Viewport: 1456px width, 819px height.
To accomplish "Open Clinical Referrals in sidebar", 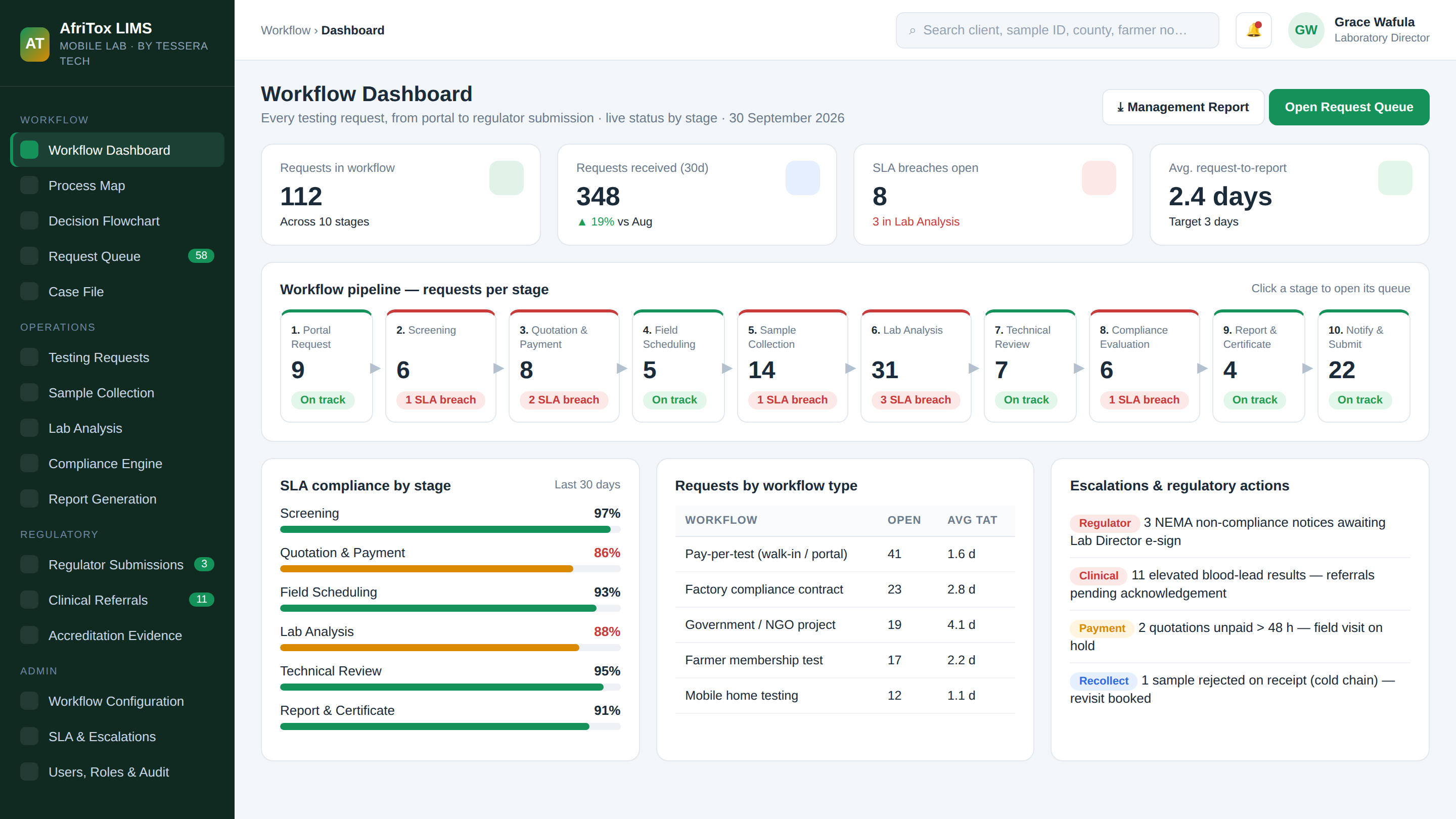I will click(x=117, y=600).
